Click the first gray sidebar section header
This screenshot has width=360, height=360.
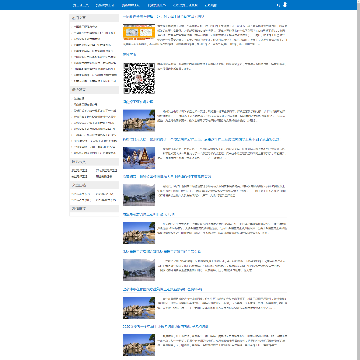pos(94,18)
